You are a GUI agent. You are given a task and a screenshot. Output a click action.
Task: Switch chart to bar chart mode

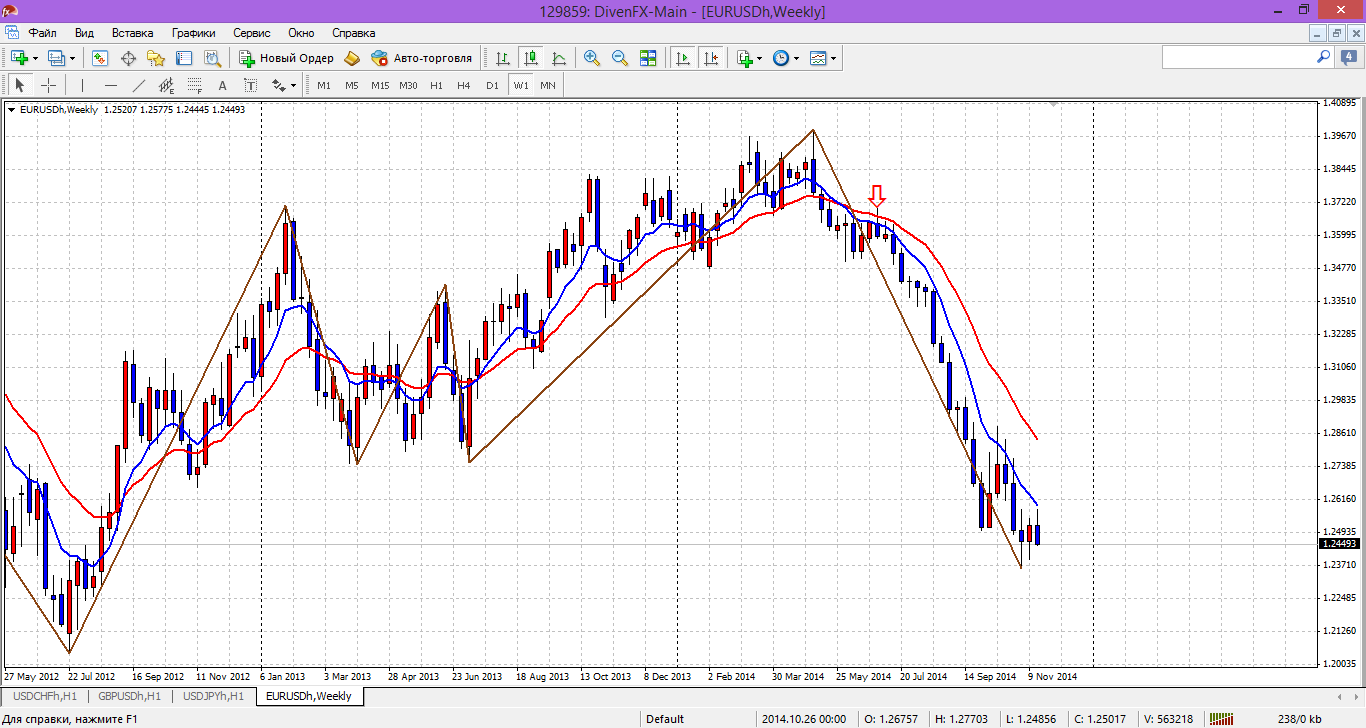(503, 58)
